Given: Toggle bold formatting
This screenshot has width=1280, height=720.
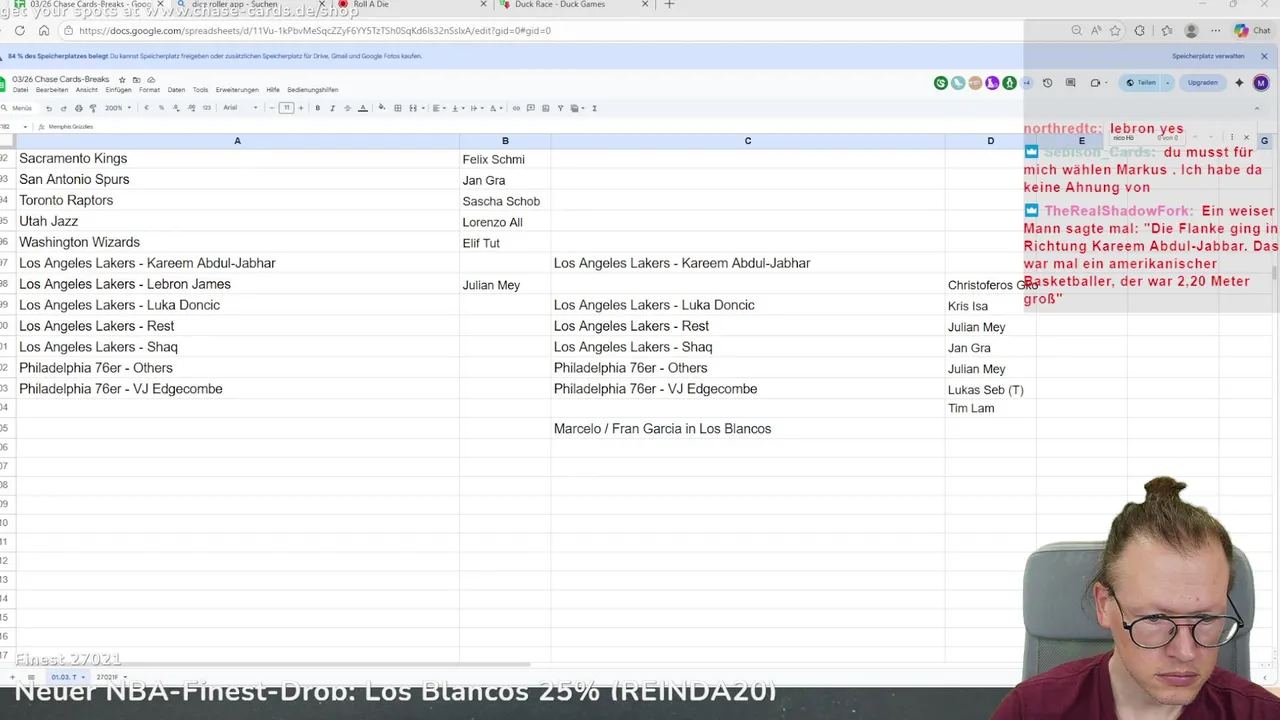Looking at the screenshot, I should coord(317,108).
